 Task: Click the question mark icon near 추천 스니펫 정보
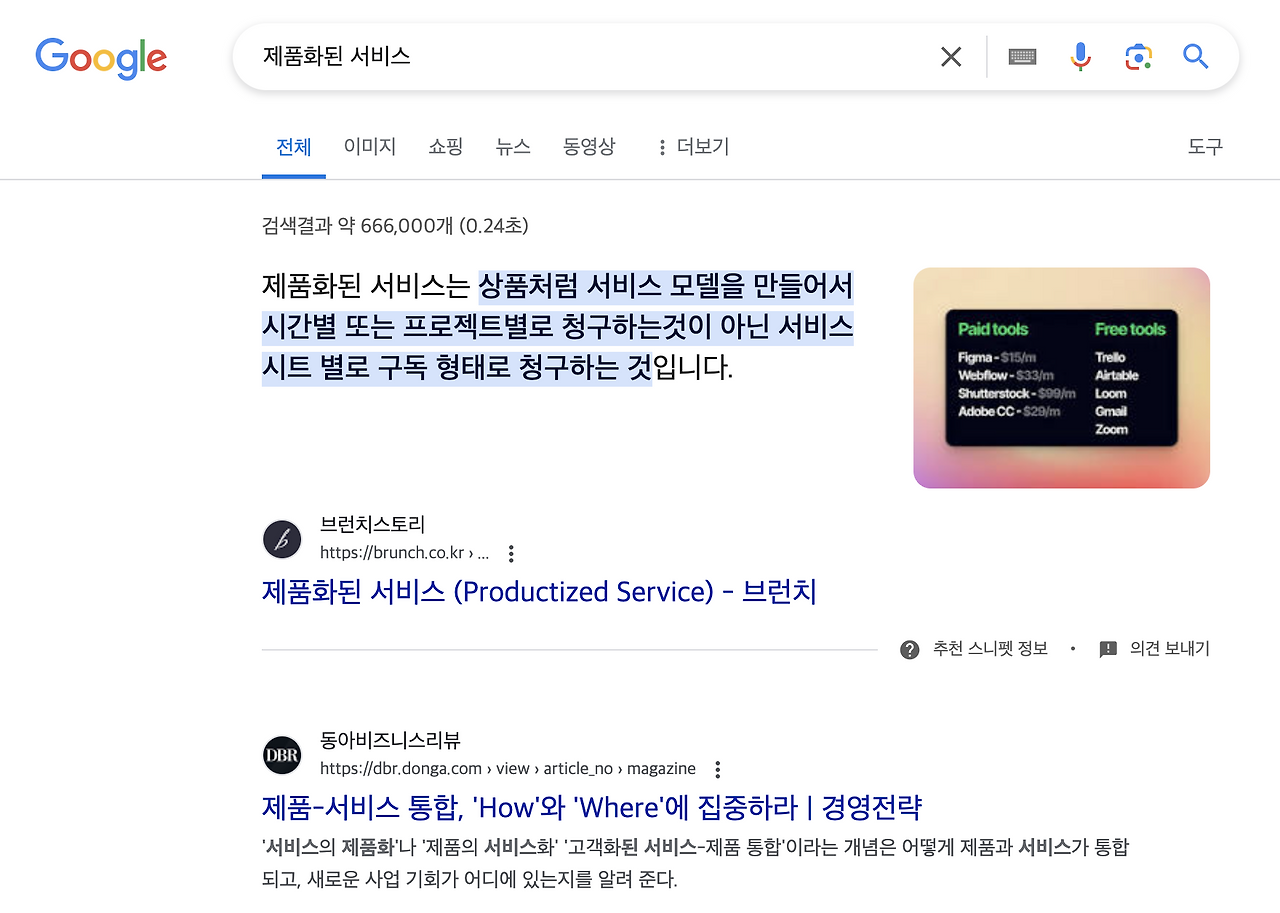pyautogui.click(x=909, y=648)
